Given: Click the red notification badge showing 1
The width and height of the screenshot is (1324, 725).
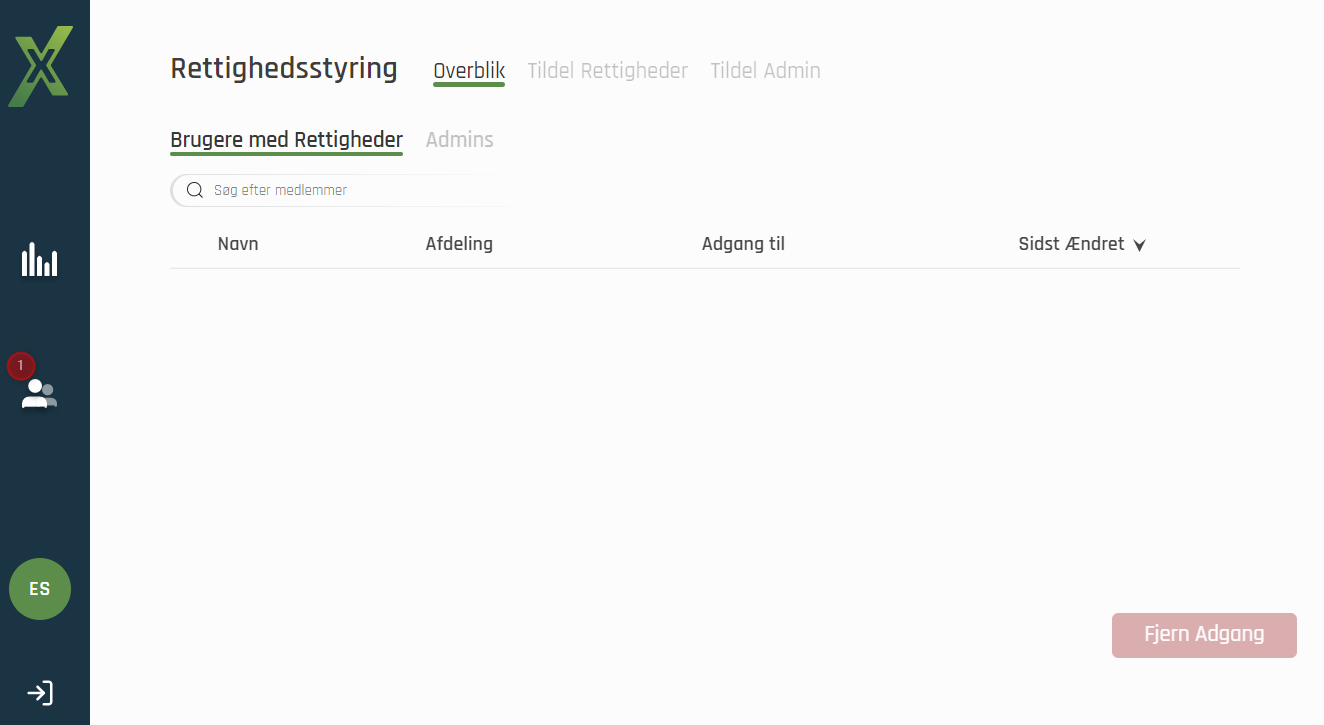Looking at the screenshot, I should (21, 366).
